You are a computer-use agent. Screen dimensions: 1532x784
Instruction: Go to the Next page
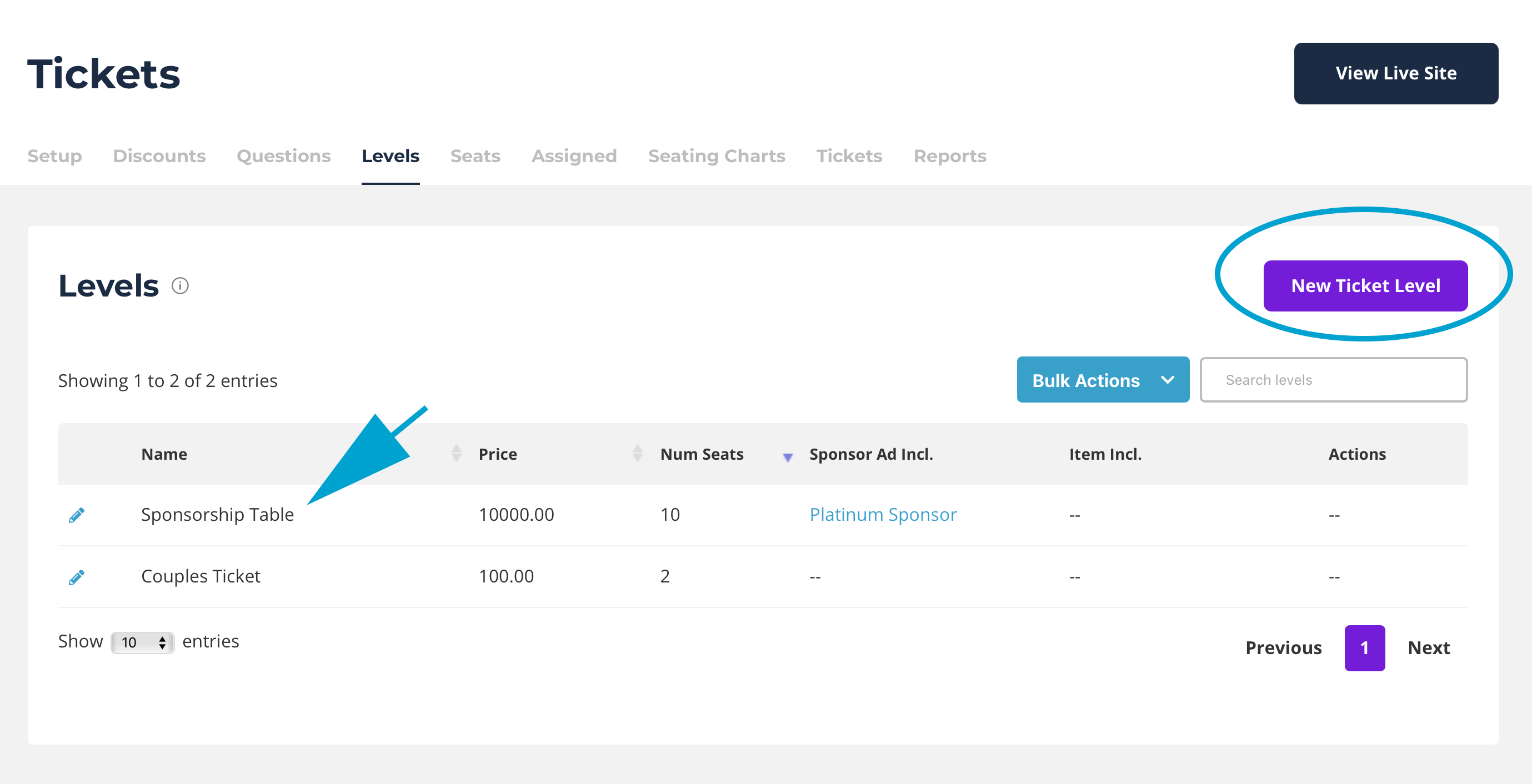pyautogui.click(x=1428, y=647)
